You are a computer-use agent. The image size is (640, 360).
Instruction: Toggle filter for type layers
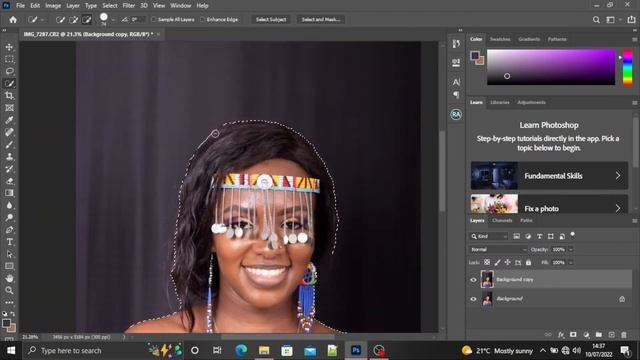click(540, 236)
